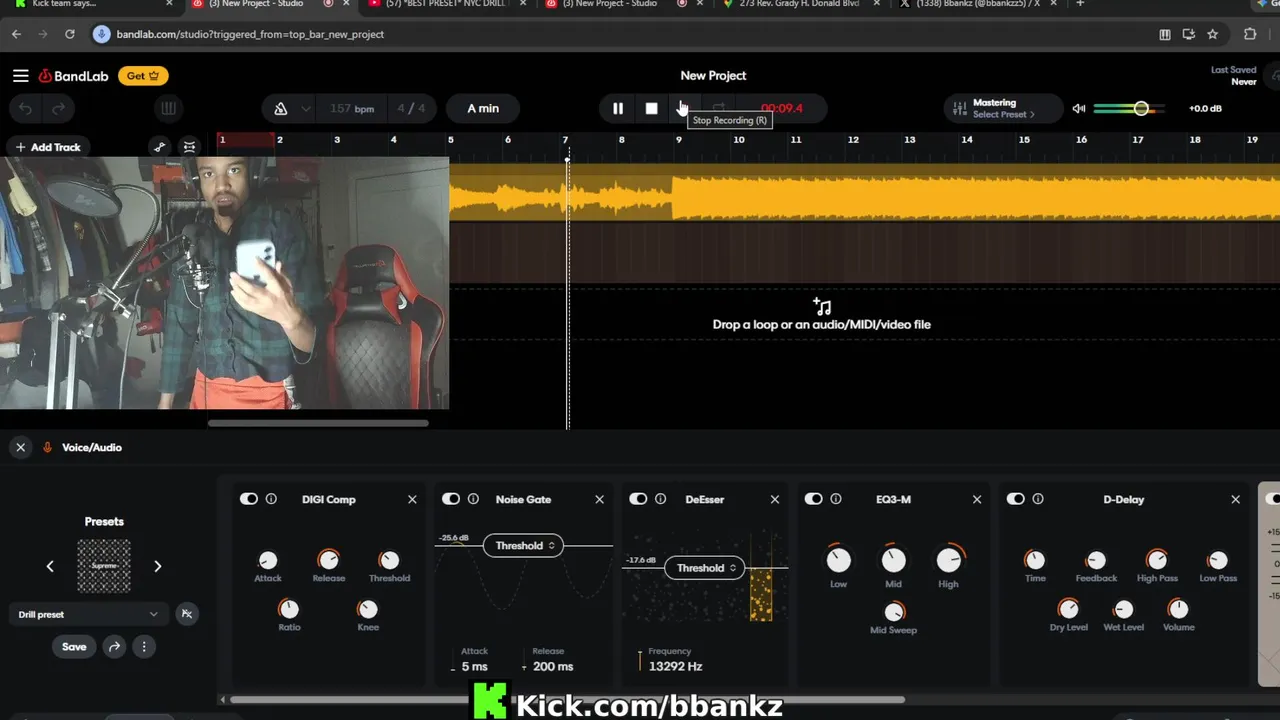Show info for Noise Gate effect

click(x=473, y=499)
